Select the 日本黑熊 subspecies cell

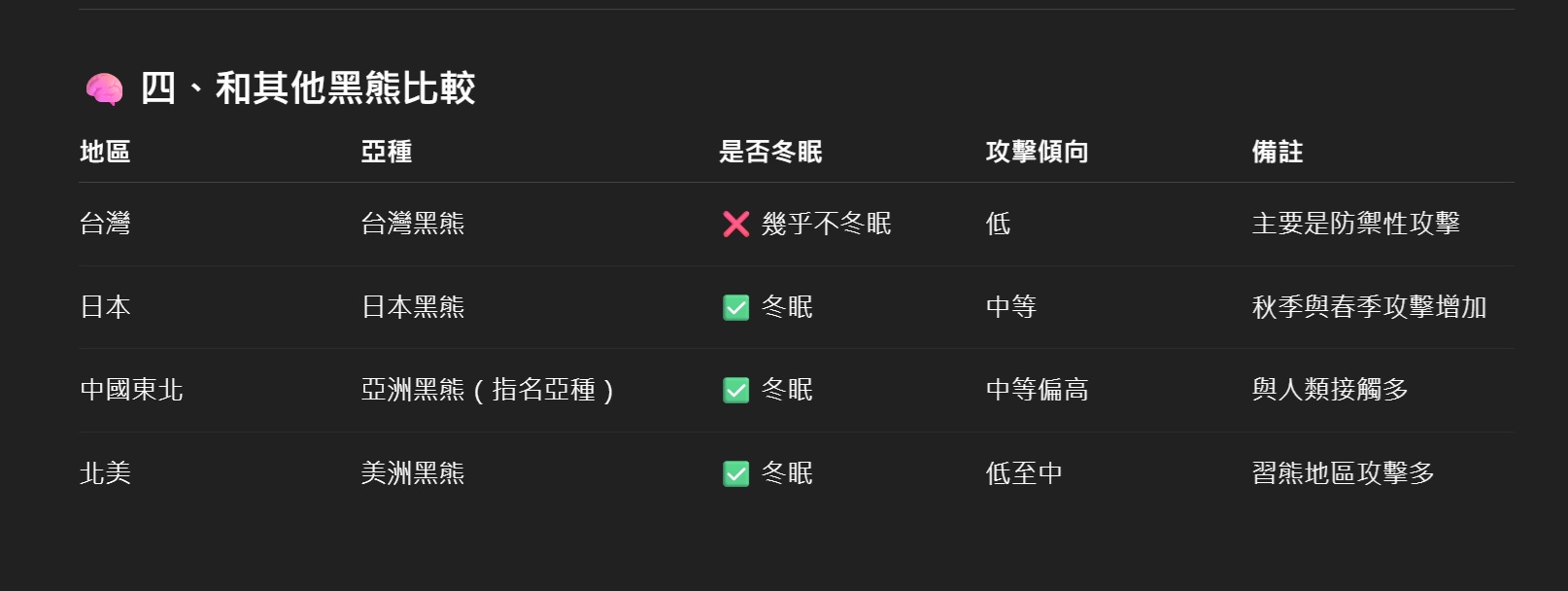(x=413, y=307)
